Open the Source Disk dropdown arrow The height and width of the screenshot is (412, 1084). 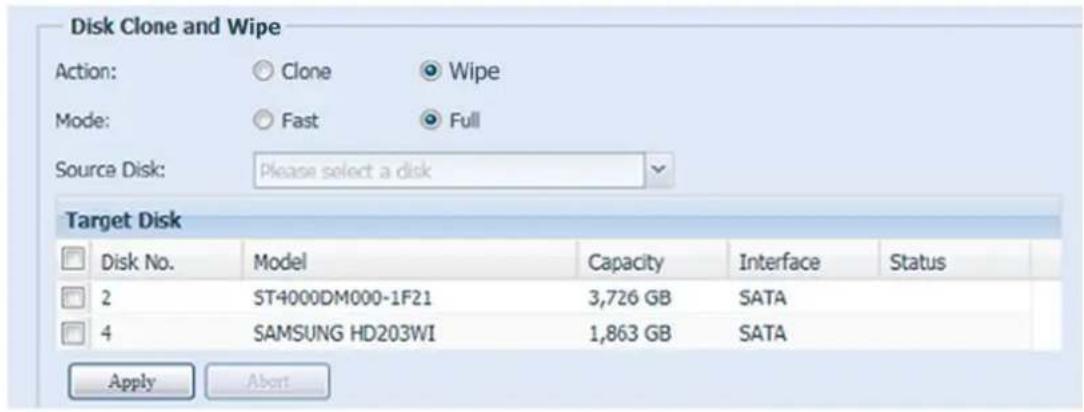tap(656, 170)
